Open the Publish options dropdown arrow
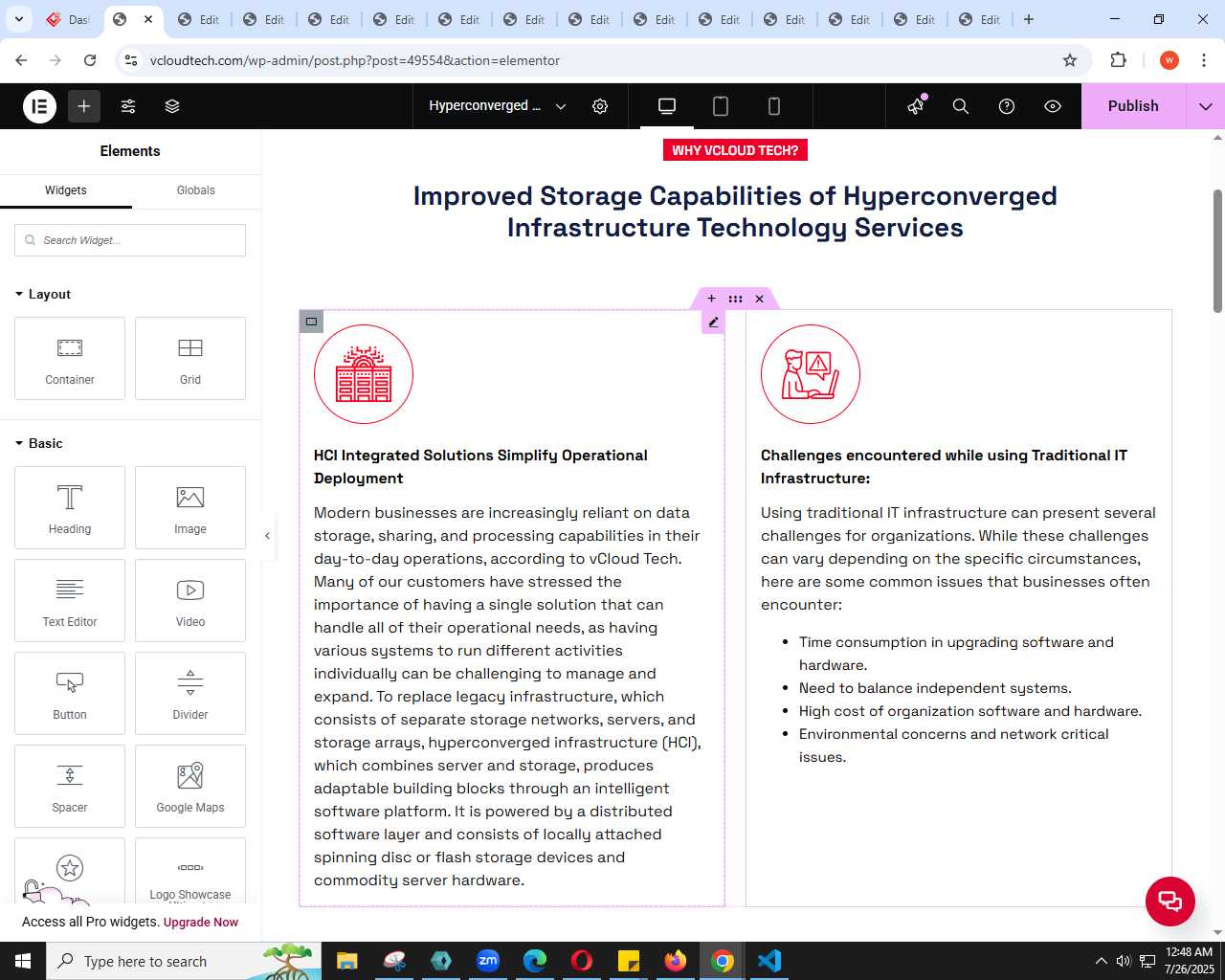The width and height of the screenshot is (1225, 980). pyautogui.click(x=1206, y=106)
